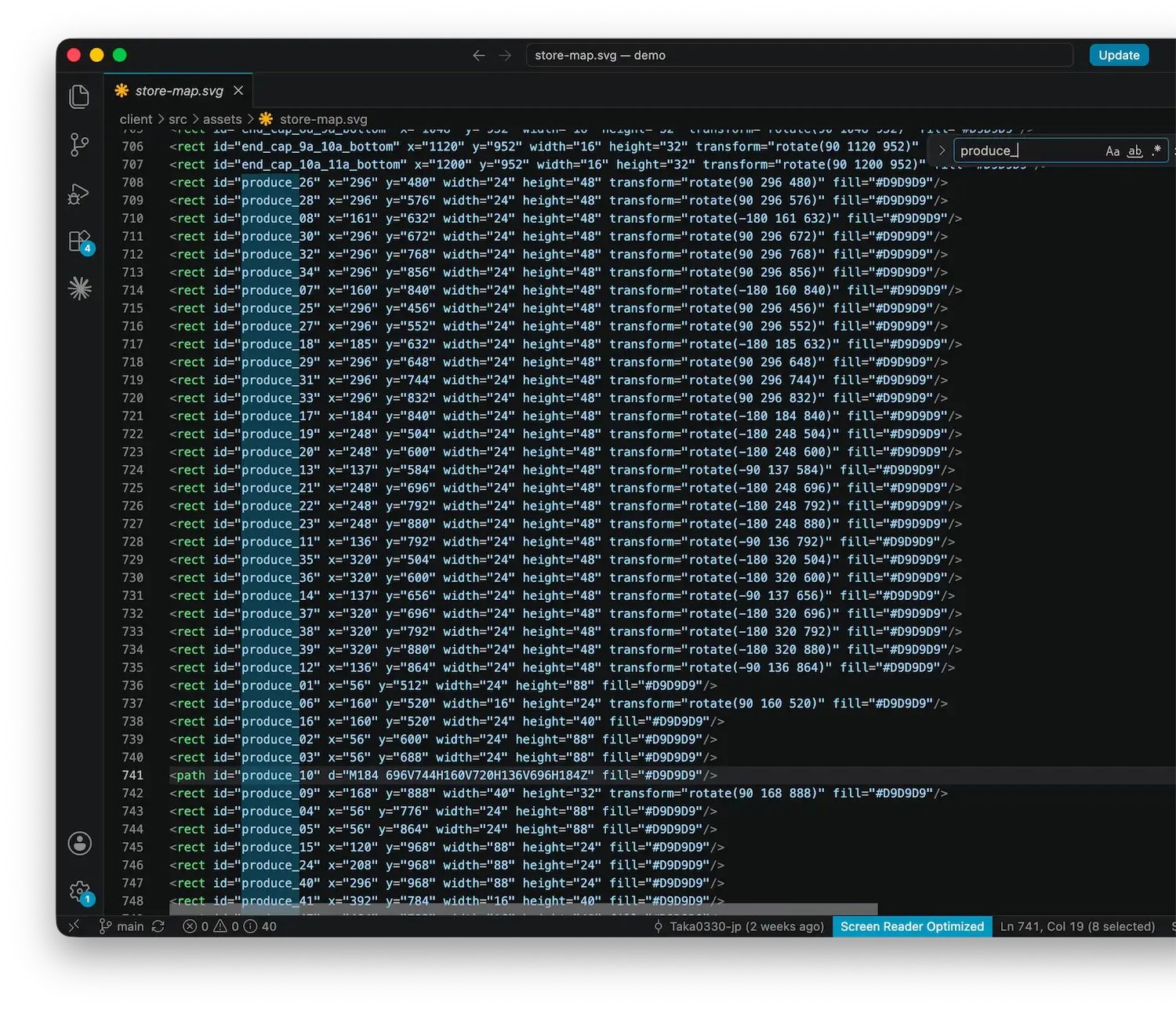The width and height of the screenshot is (1176, 1010).
Task: Click the macOS green zoom window button
Action: click(x=119, y=55)
